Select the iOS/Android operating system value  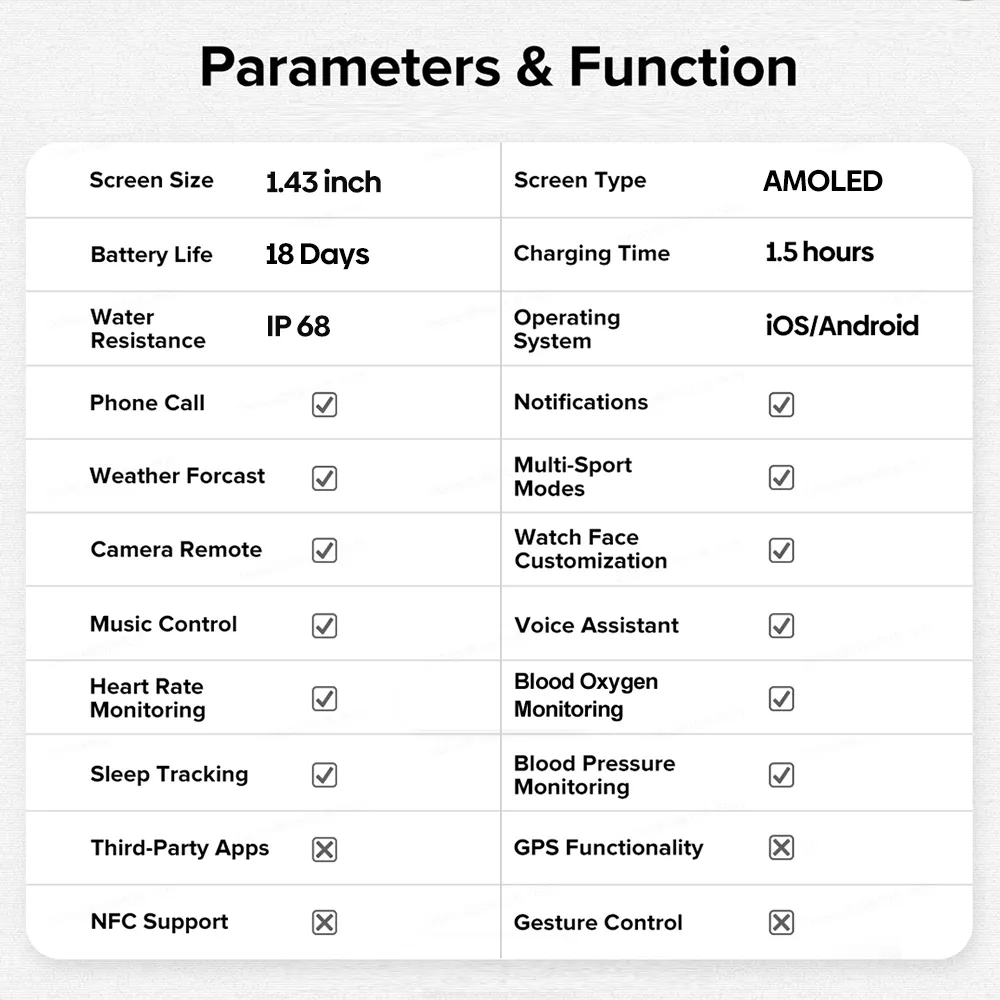pyautogui.click(x=841, y=326)
